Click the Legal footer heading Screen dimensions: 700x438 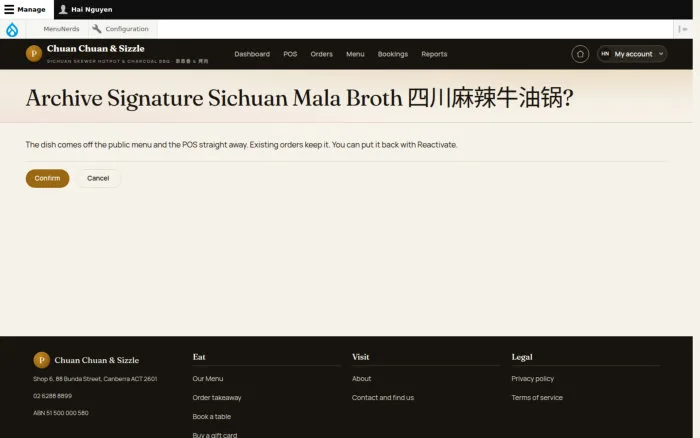pos(522,357)
